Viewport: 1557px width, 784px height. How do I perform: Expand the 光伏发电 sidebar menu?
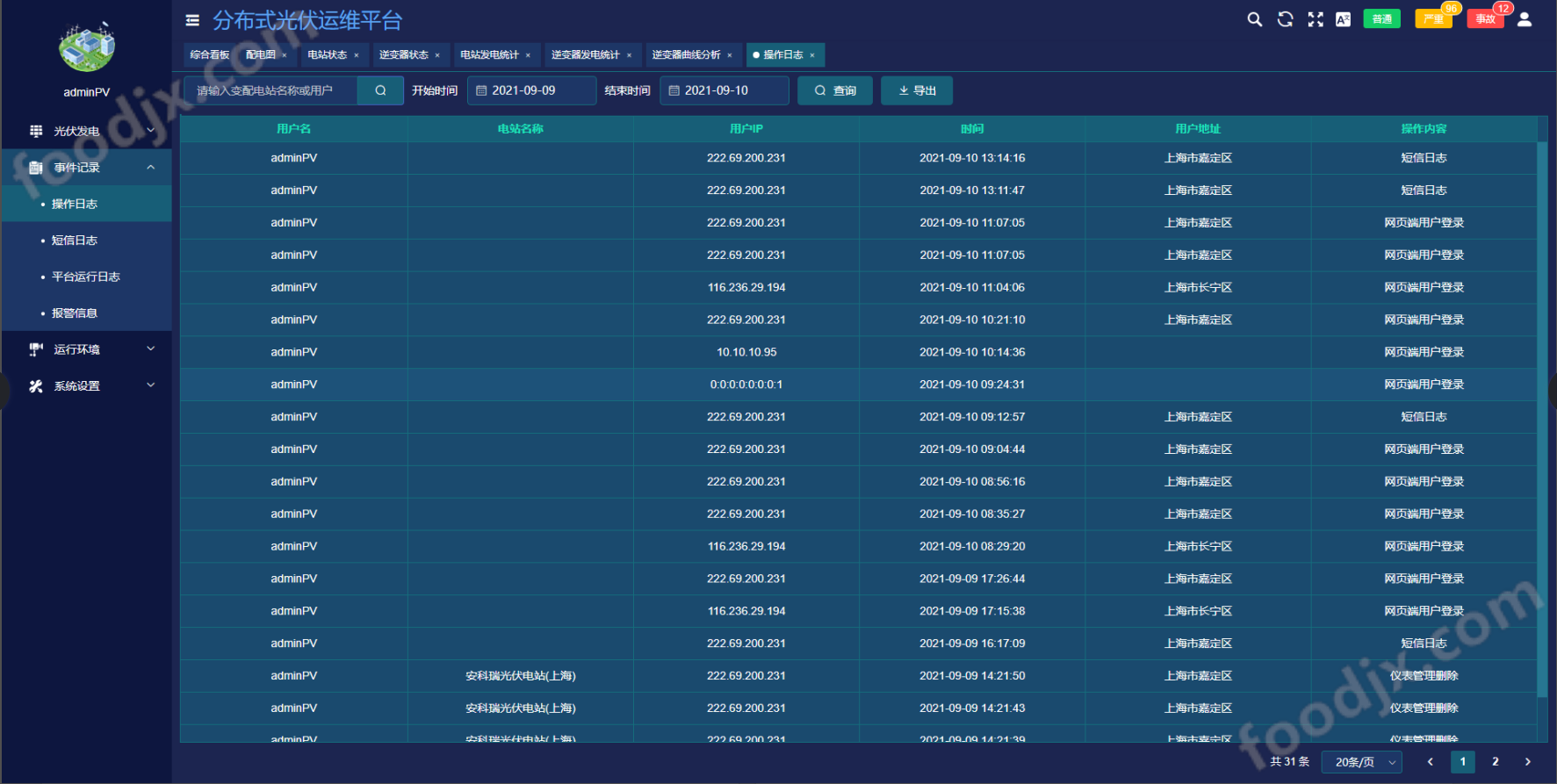[x=86, y=131]
